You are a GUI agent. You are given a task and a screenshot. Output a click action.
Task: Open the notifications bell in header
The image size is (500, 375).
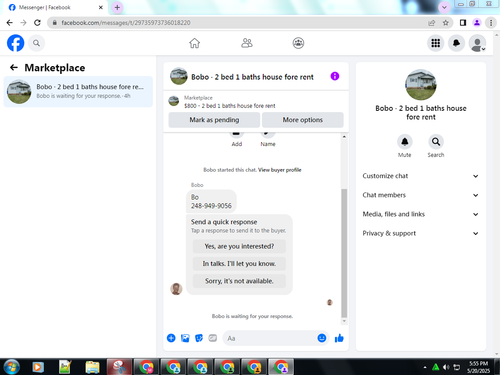click(456, 43)
